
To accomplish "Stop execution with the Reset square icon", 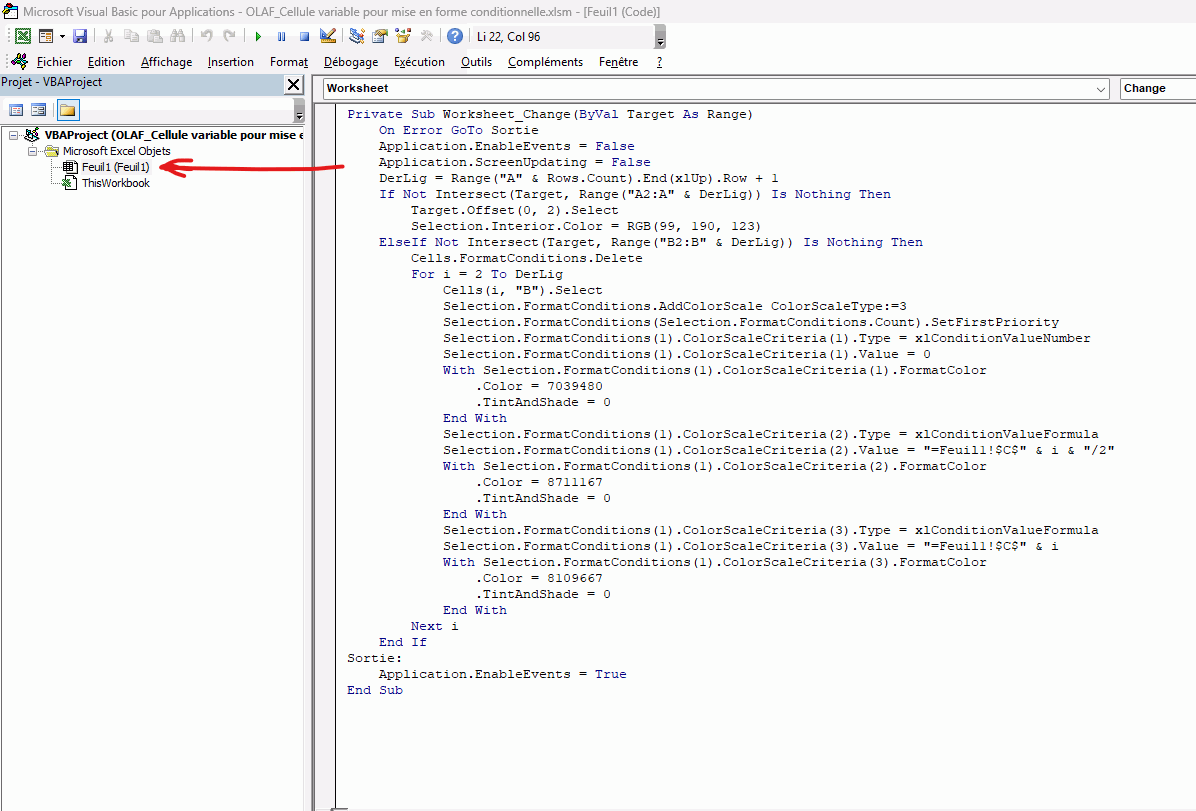I will click(x=304, y=36).
